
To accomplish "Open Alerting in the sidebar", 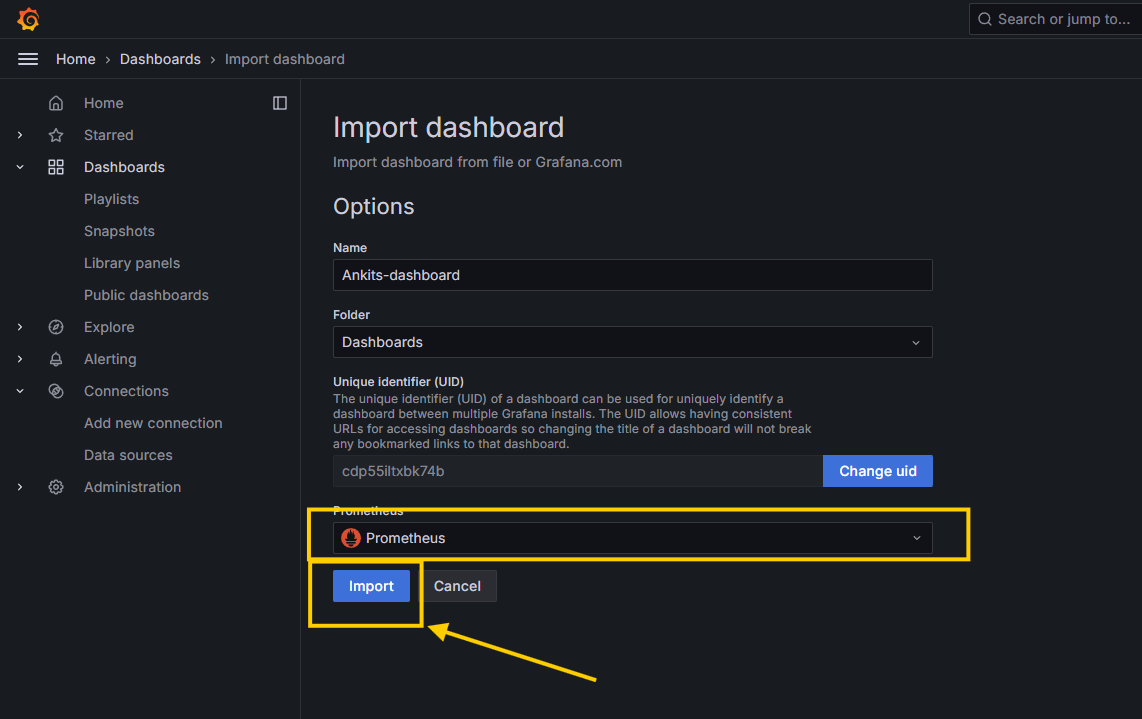I will pos(110,359).
